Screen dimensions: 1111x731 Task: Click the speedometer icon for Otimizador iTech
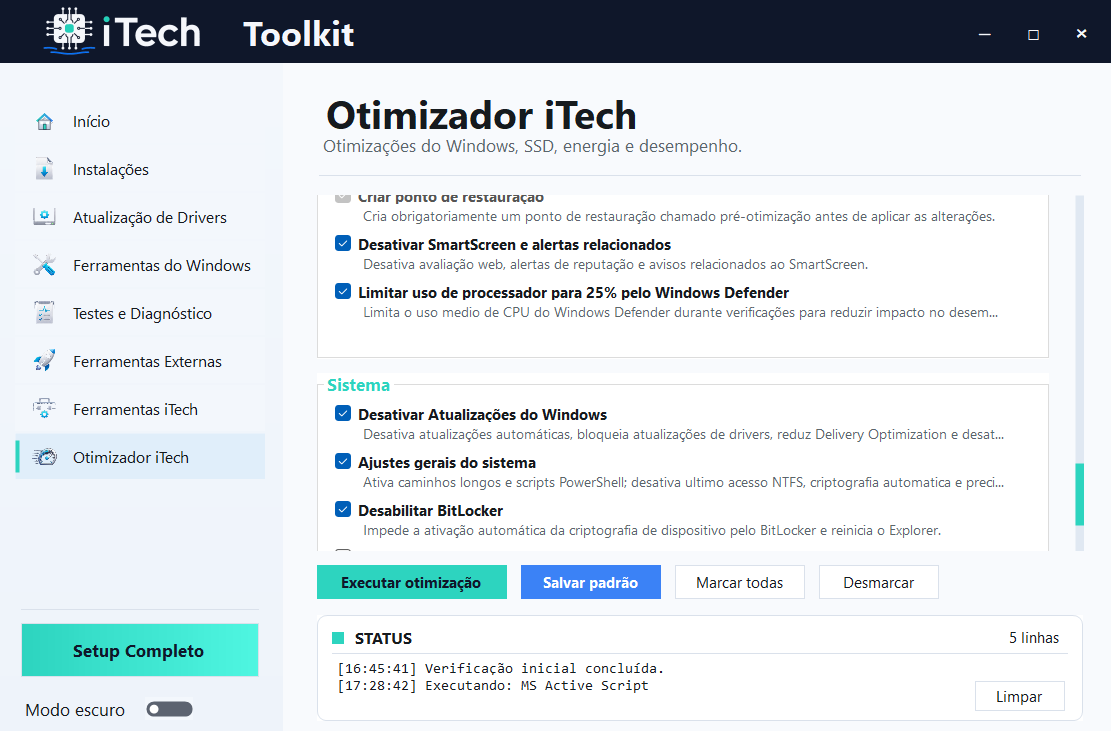tap(44, 458)
